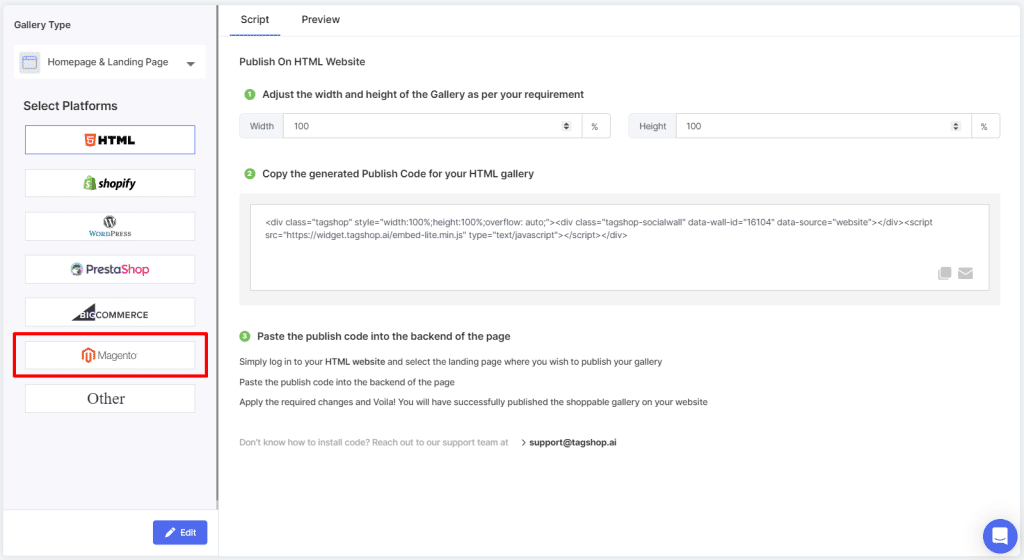Select the WordPress platform

click(110, 226)
